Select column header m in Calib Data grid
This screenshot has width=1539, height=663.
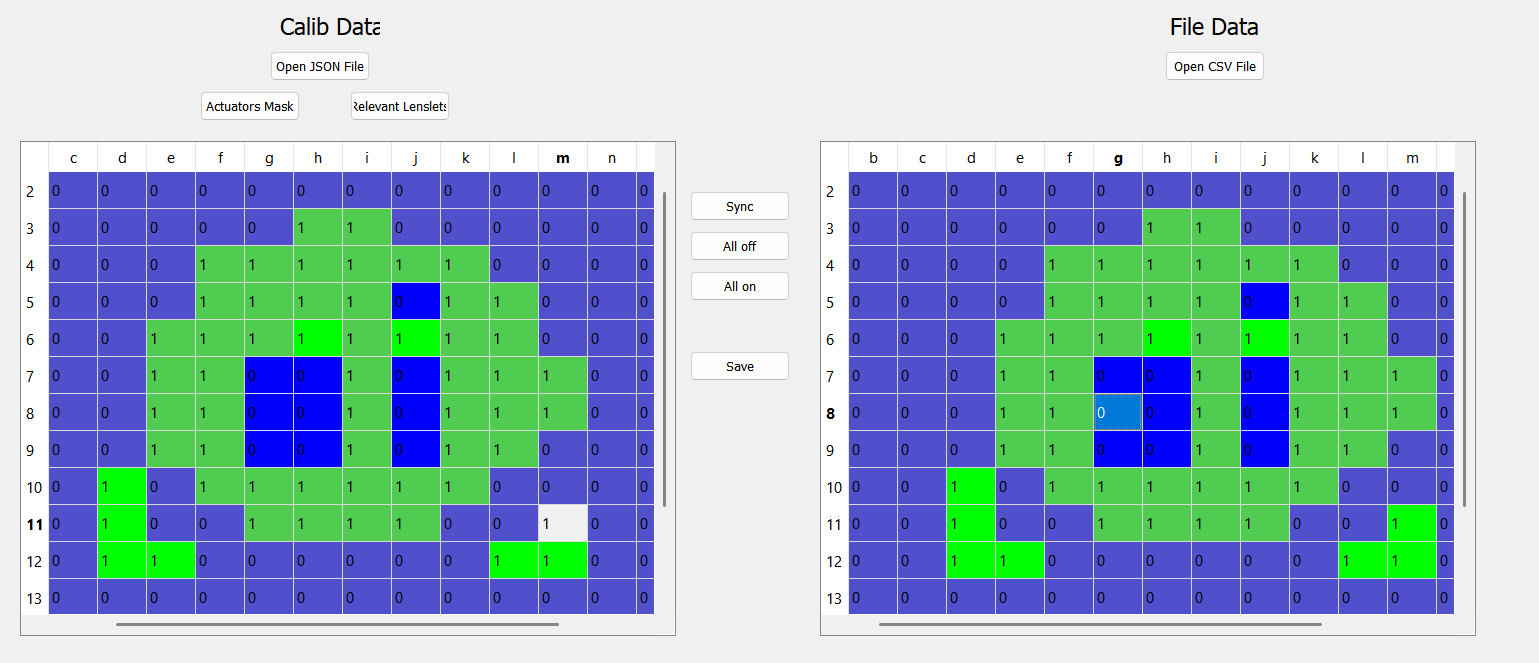(x=562, y=157)
